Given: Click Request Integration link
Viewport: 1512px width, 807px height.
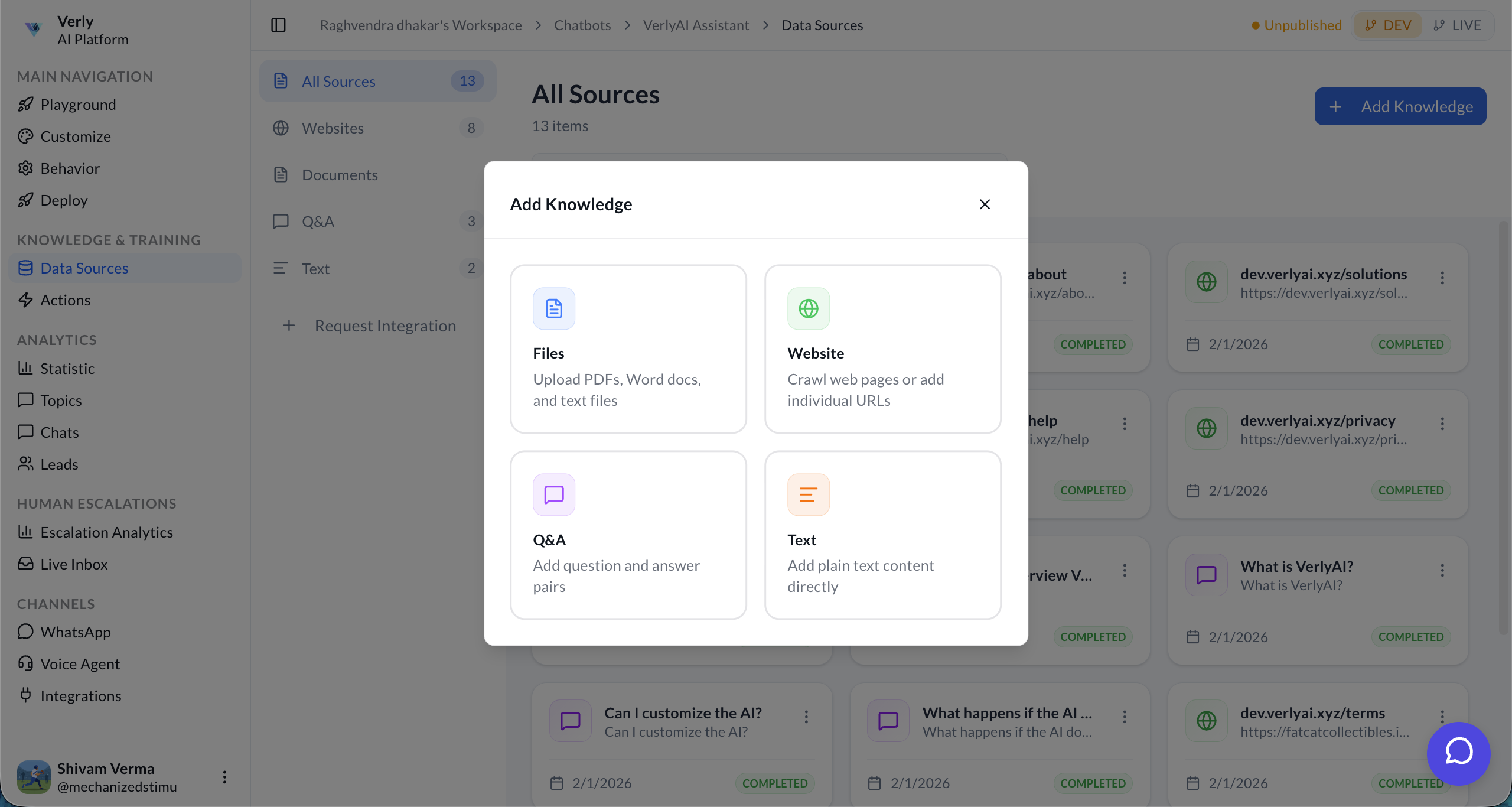Looking at the screenshot, I should coord(386,326).
